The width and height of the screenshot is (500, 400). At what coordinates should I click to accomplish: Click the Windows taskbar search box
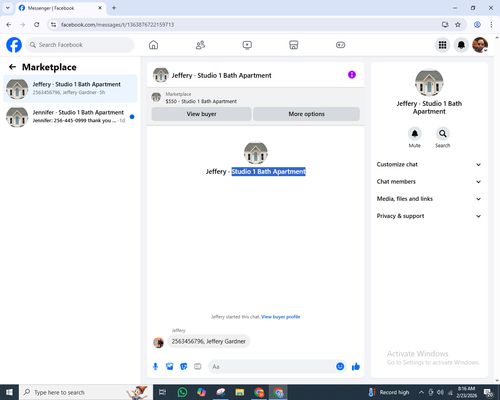pos(86,392)
